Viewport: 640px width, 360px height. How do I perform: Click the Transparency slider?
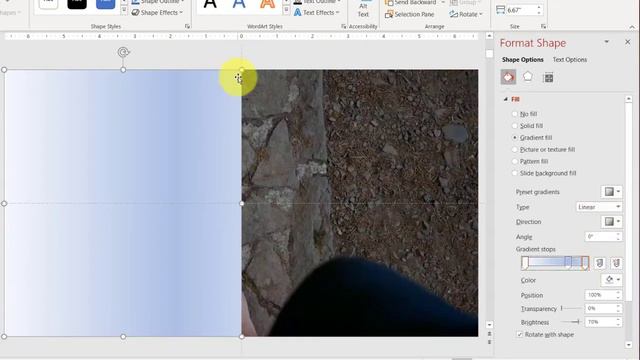[x=571, y=308]
